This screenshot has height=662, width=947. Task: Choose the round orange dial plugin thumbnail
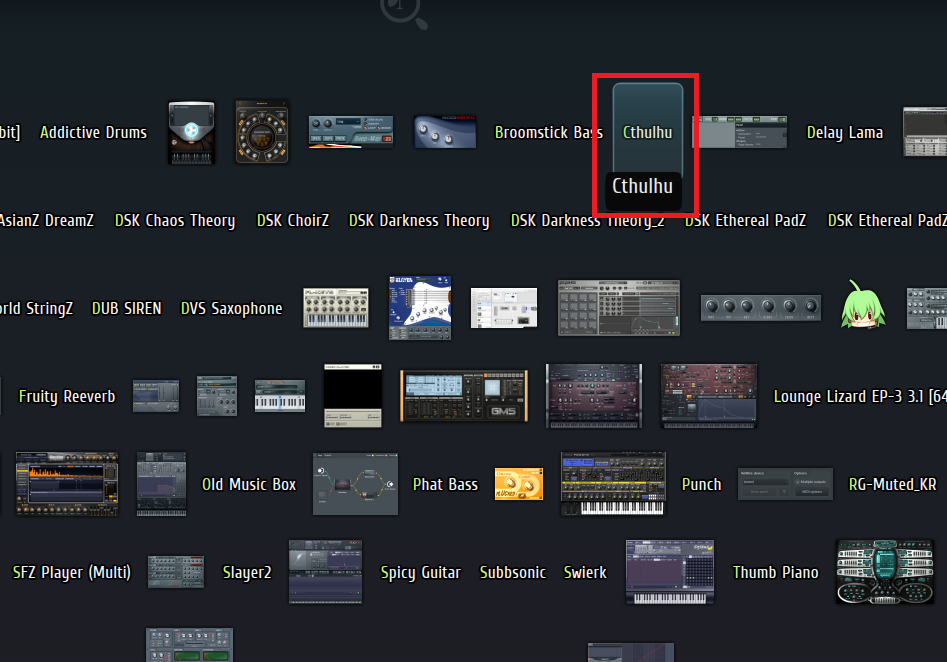(262, 132)
